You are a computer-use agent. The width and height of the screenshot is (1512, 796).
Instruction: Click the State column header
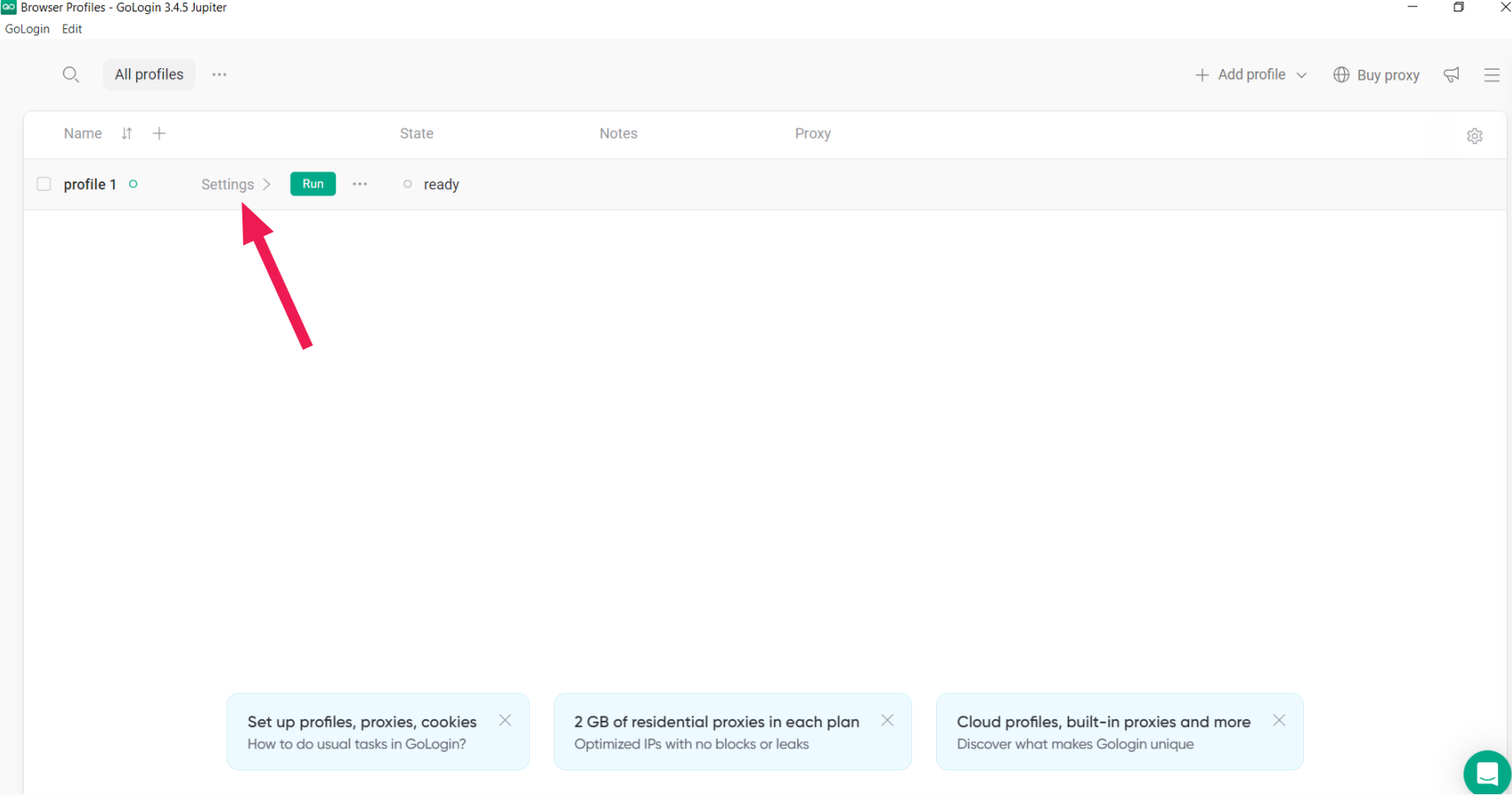pos(417,134)
